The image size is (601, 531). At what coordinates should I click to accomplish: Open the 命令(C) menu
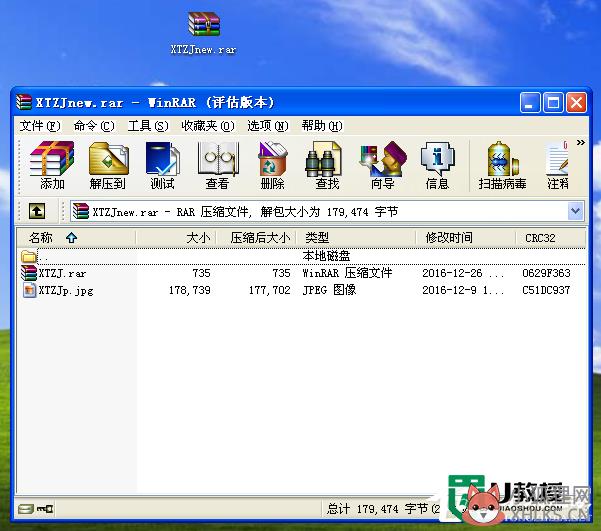(x=94, y=126)
